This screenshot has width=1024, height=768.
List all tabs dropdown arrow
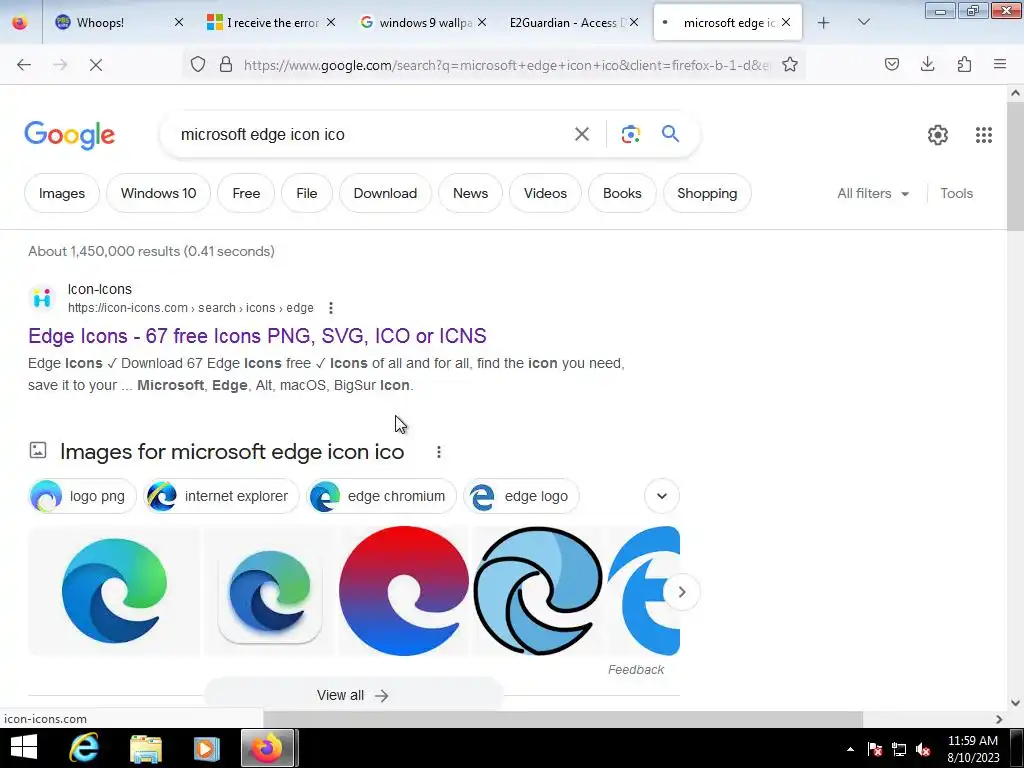pos(863,22)
